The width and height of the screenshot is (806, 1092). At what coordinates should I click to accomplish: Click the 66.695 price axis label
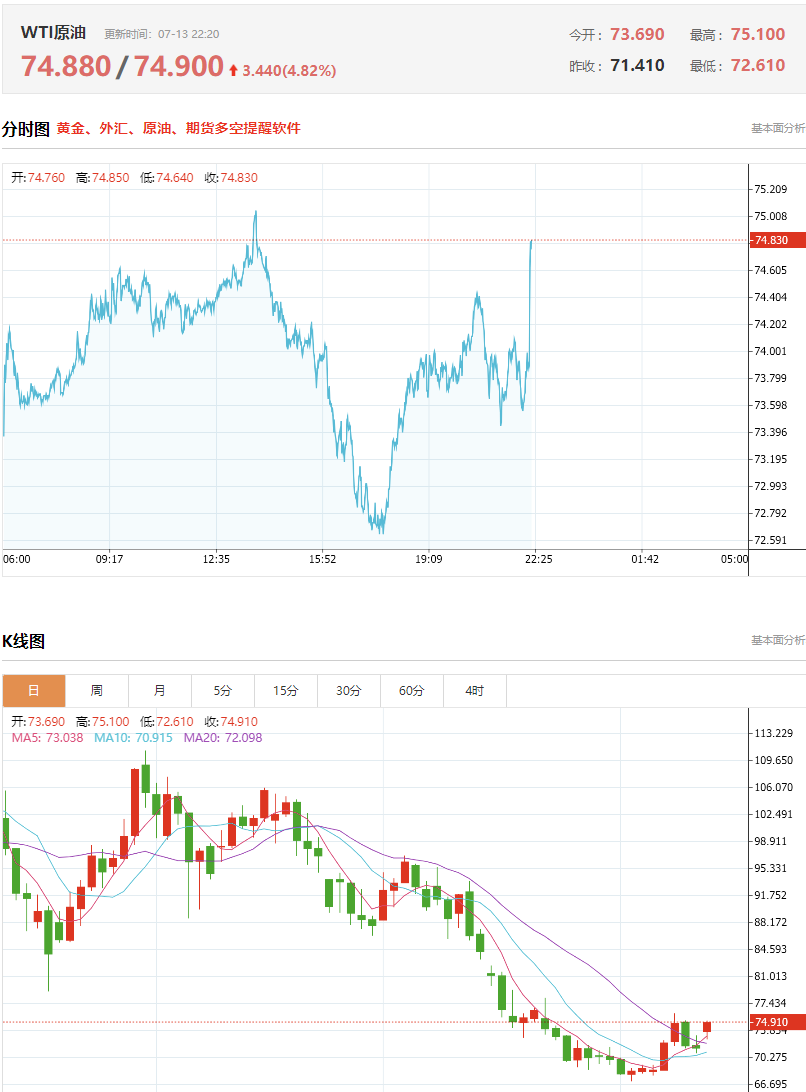coord(770,1084)
